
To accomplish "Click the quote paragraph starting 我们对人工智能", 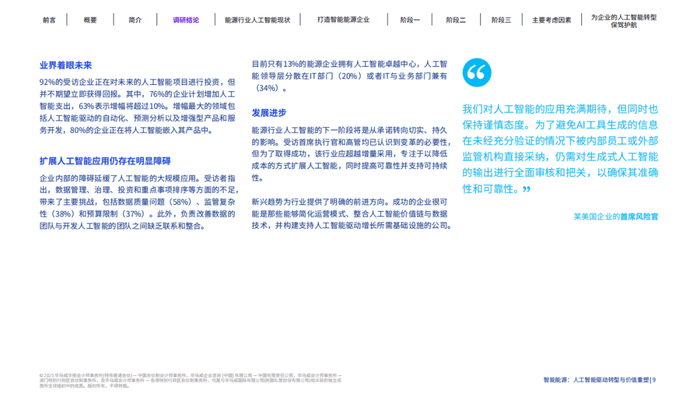I will (x=560, y=149).
